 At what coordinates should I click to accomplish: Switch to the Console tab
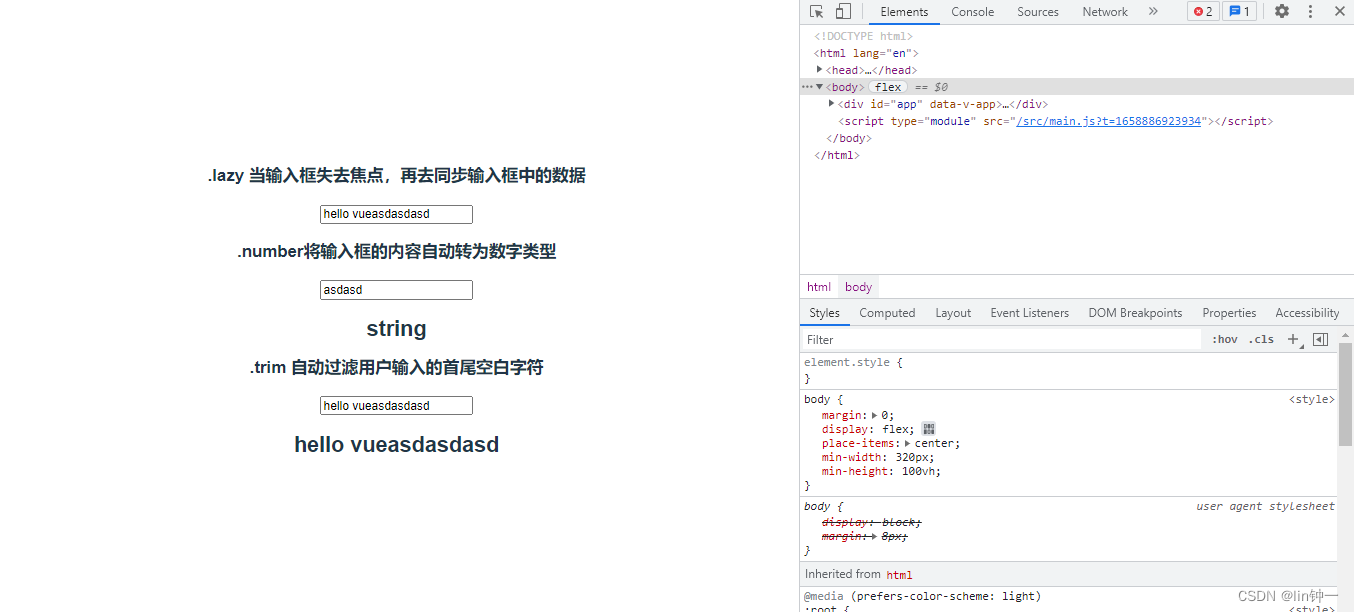(972, 12)
